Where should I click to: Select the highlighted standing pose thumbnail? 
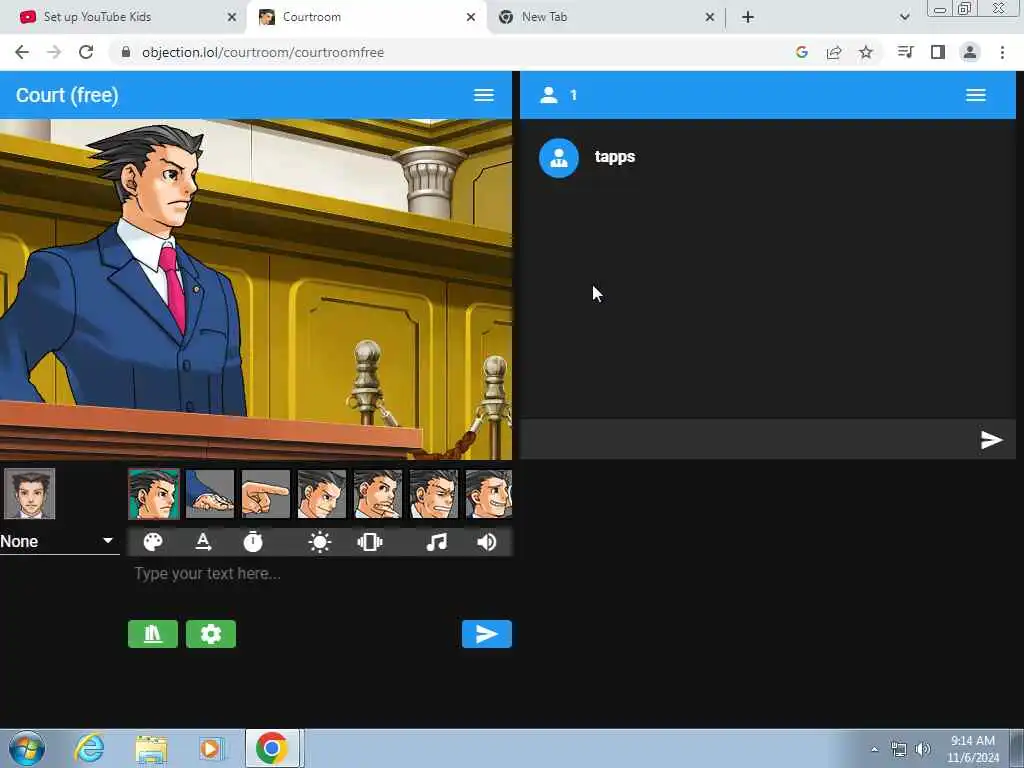pos(153,494)
